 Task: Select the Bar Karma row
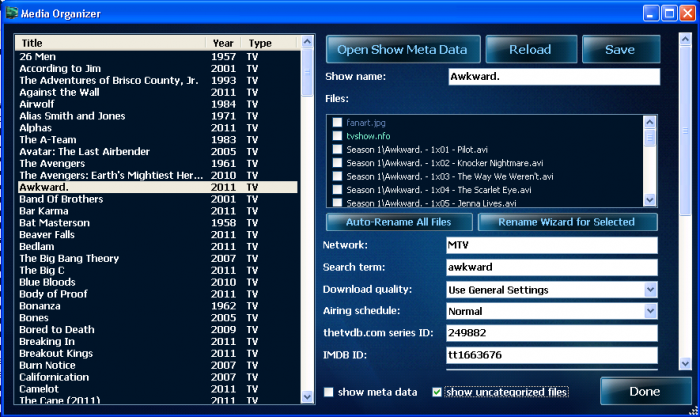click(158, 211)
